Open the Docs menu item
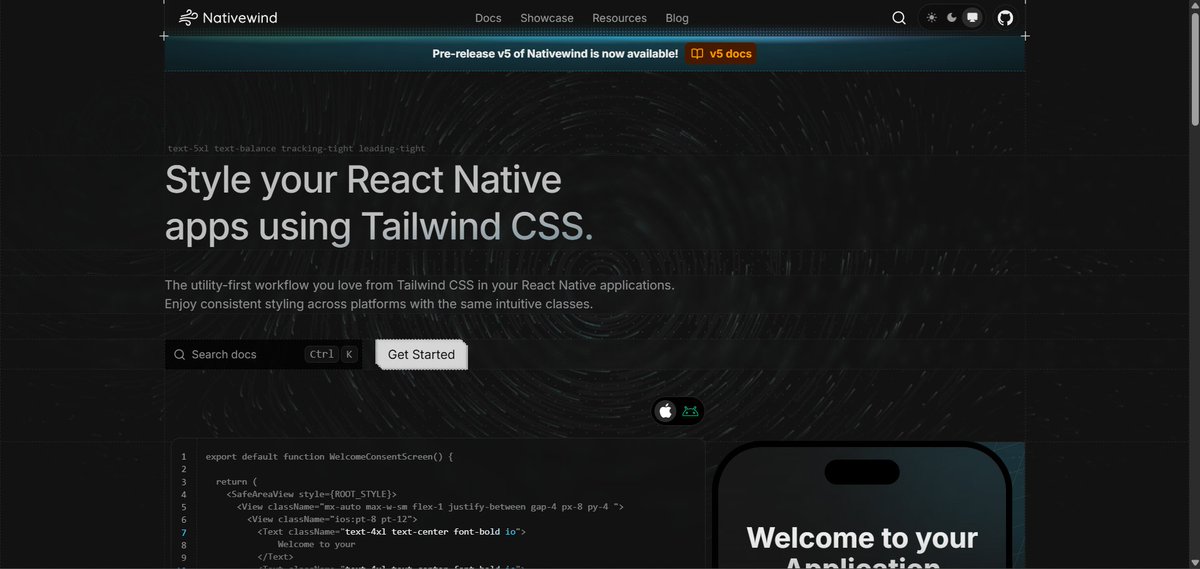This screenshot has width=1200, height=569. tap(488, 18)
